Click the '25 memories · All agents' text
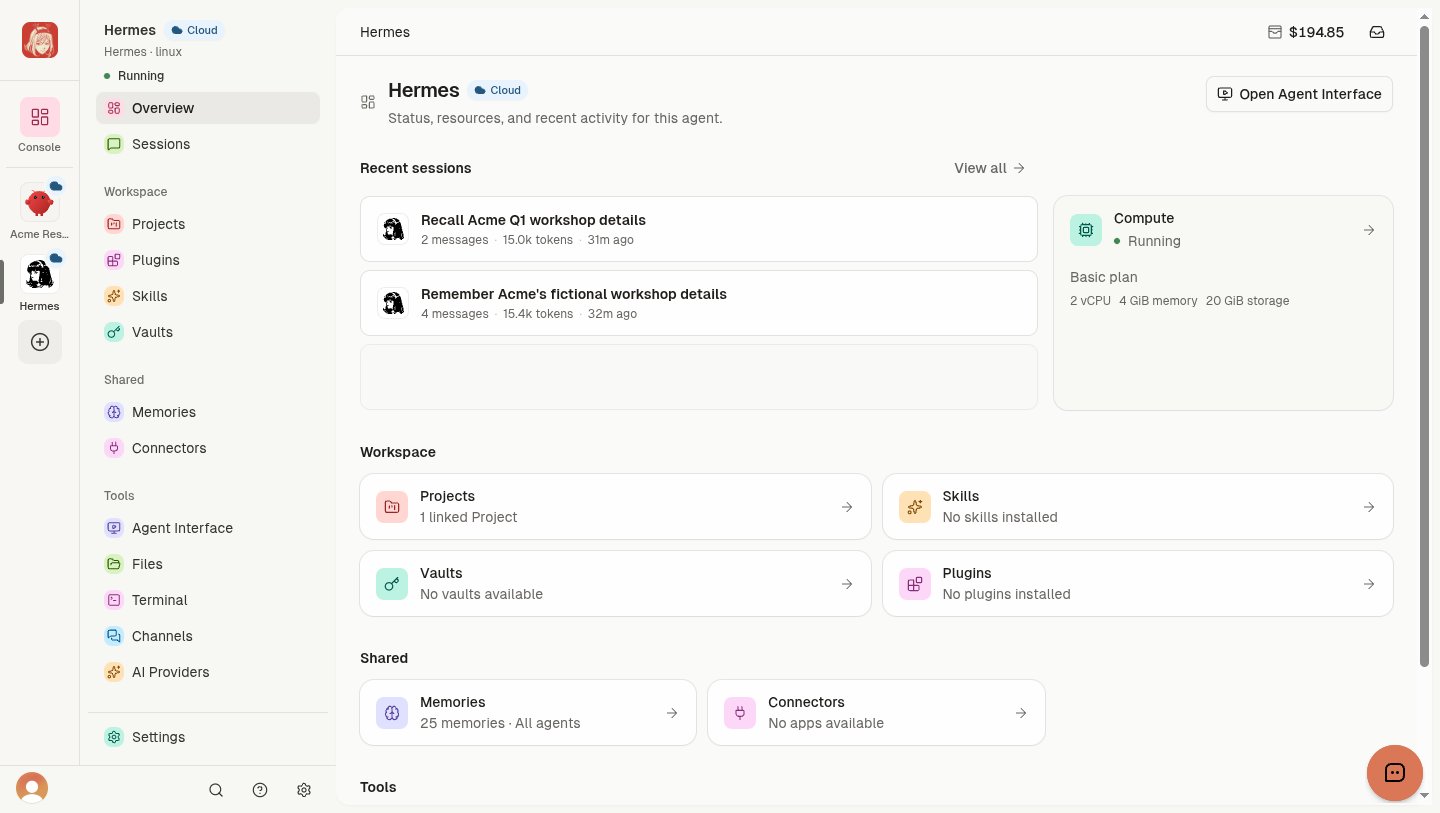 pos(500,723)
